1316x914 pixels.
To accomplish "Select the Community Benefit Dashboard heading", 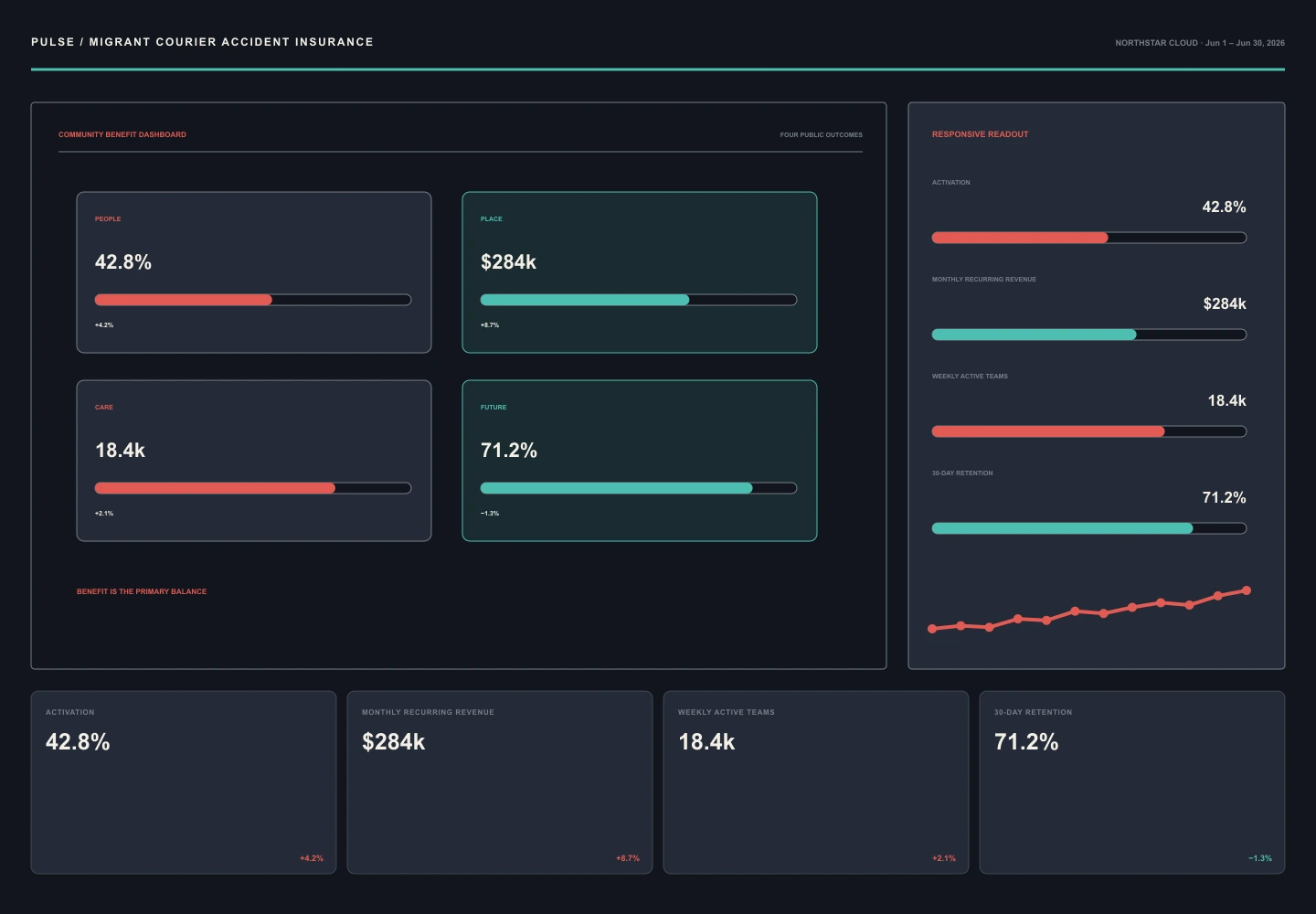I will (x=122, y=134).
